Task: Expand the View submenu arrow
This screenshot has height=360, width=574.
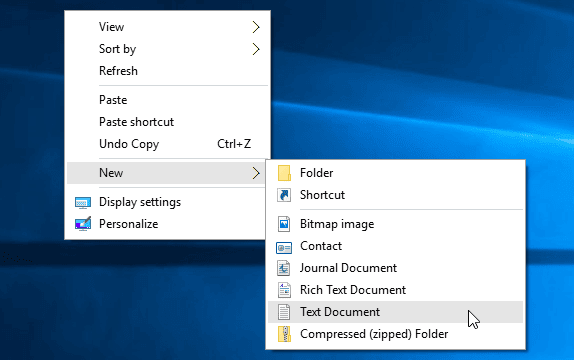Action: pos(256,27)
